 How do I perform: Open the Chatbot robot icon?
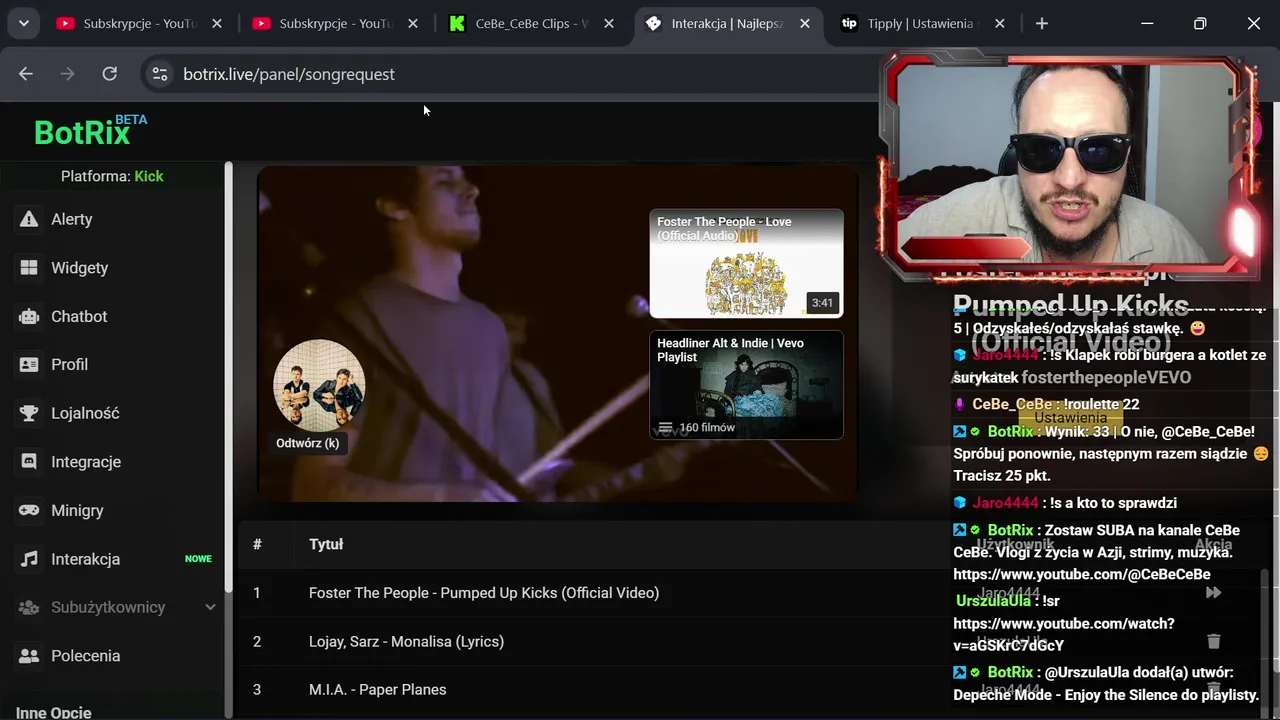pos(29,316)
